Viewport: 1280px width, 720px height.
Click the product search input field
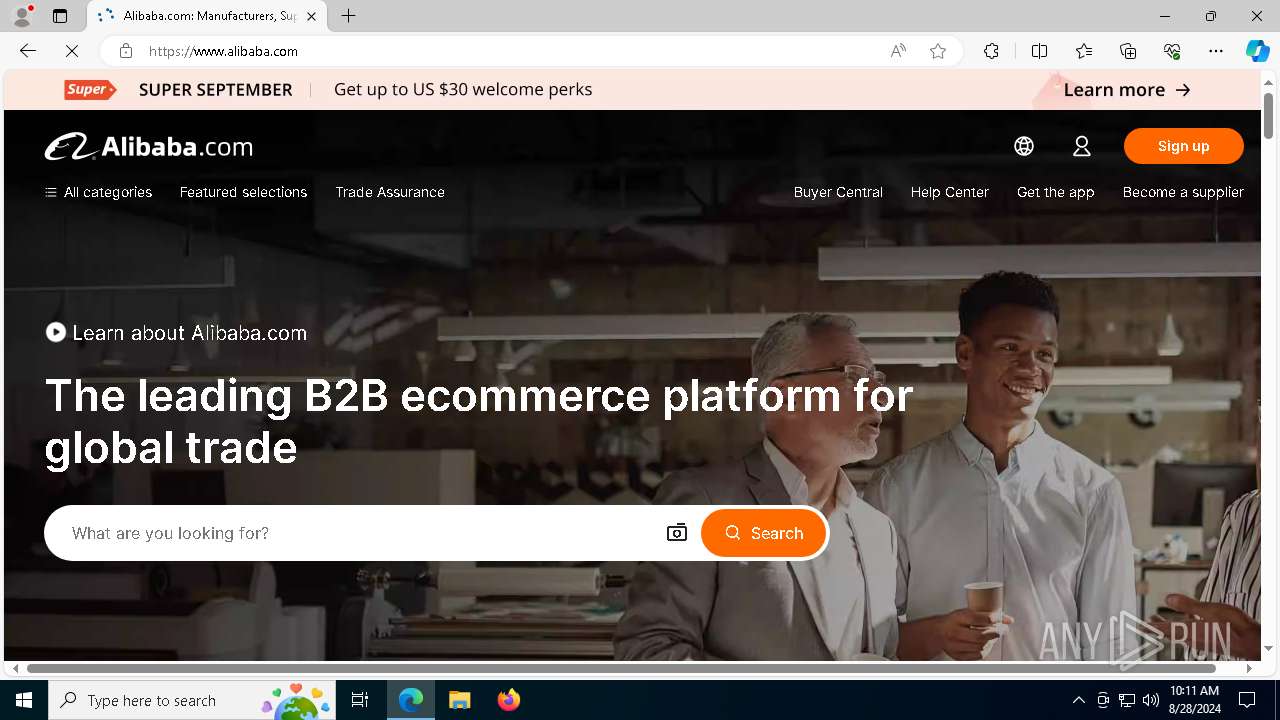[360, 533]
